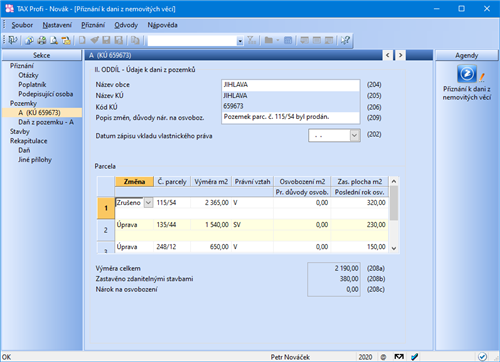Screen dimensions: 500x362
Task: Go to next section with right arrow
Action: click(400, 55)
